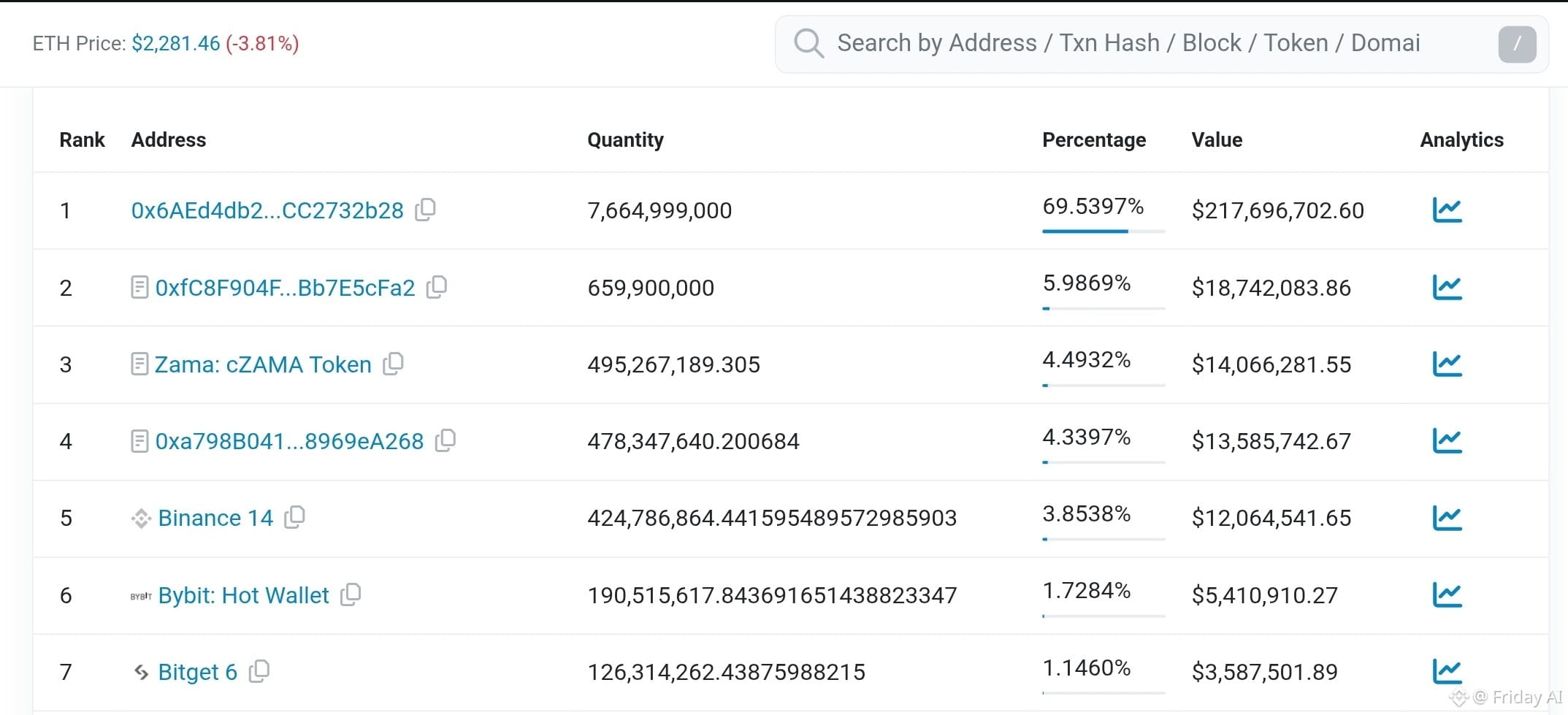Click contract icon beside Zama: cZAMA Token
The width and height of the screenshot is (1568, 715).
[x=139, y=364]
